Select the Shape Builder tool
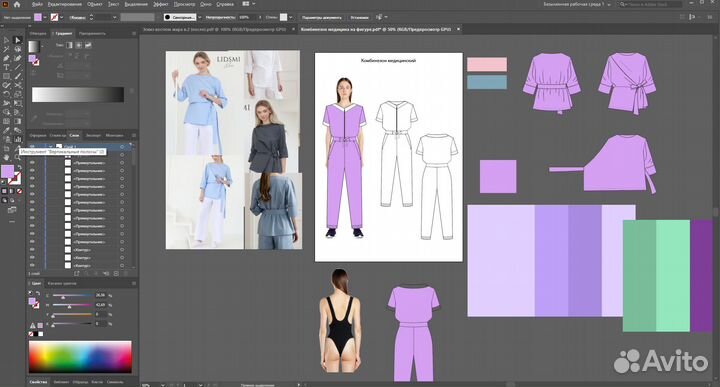The image size is (720, 387). coord(6,112)
